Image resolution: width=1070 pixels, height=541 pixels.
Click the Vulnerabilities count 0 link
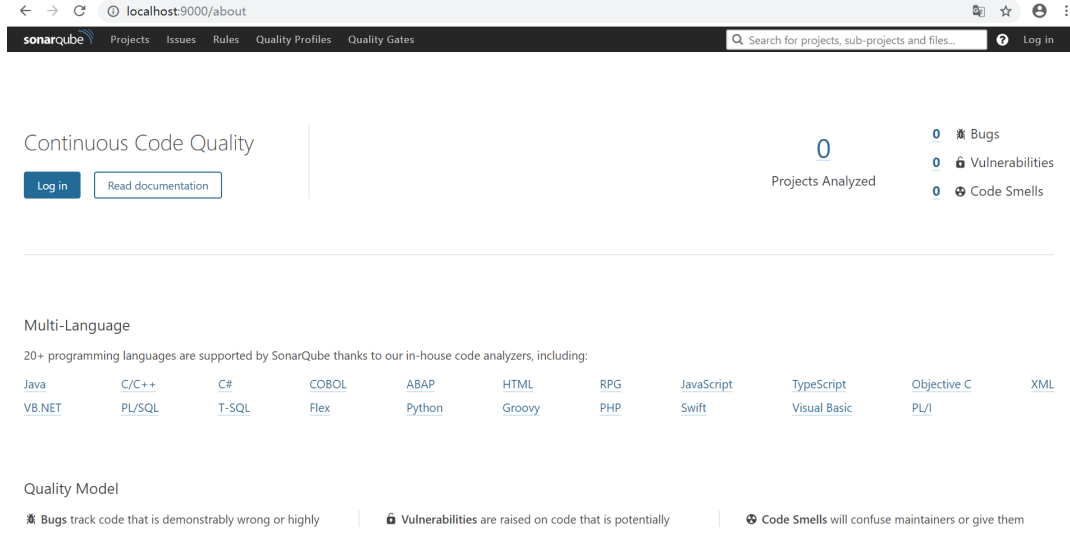pyautogui.click(x=936, y=162)
